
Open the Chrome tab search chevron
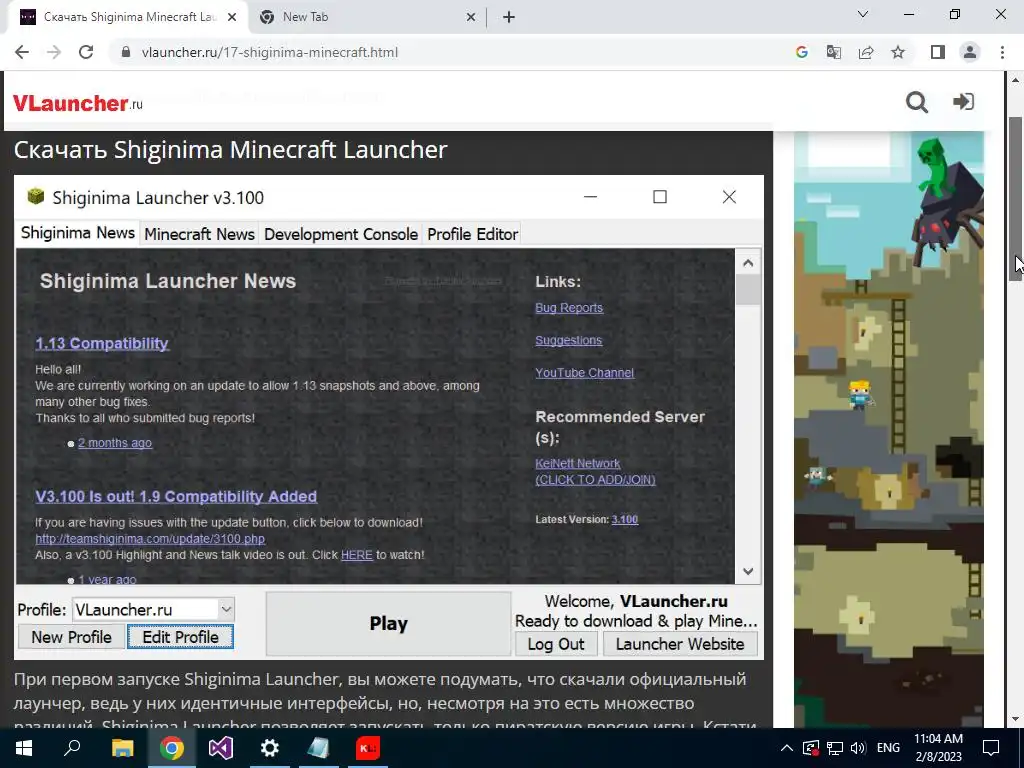[863, 14]
